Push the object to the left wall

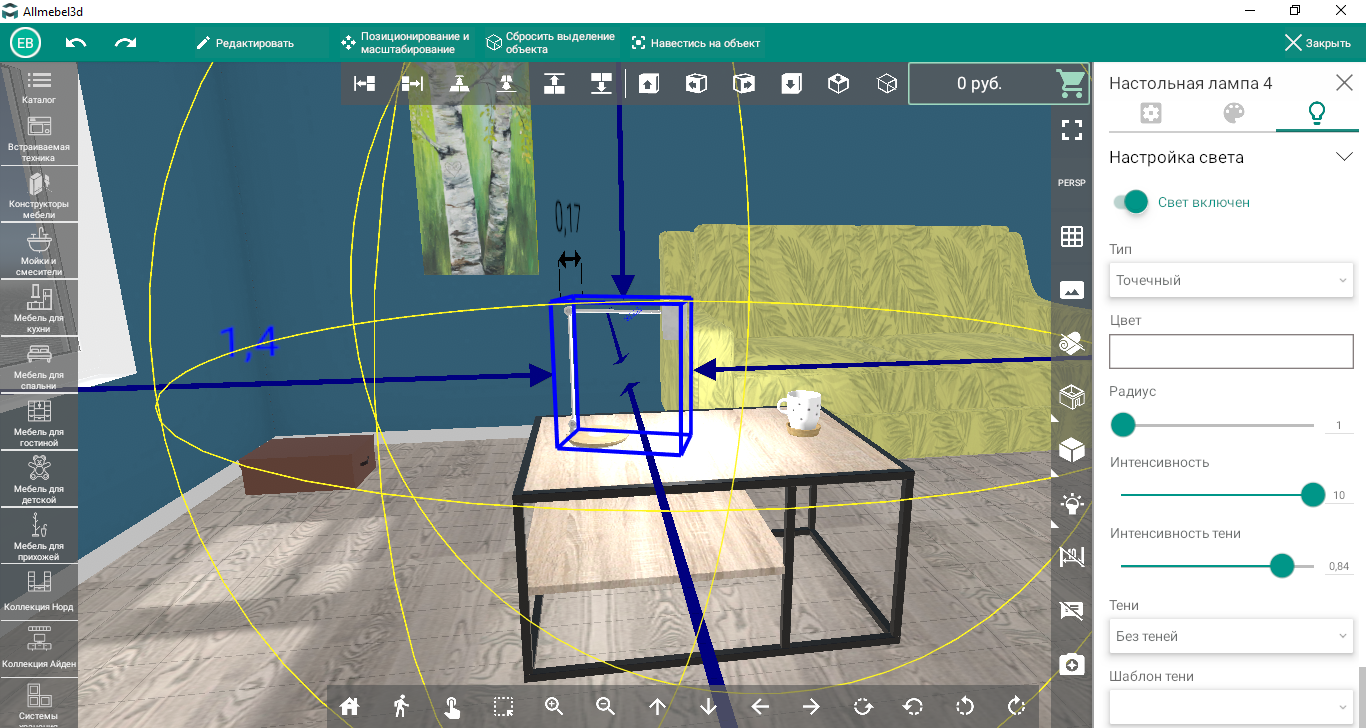(x=364, y=84)
